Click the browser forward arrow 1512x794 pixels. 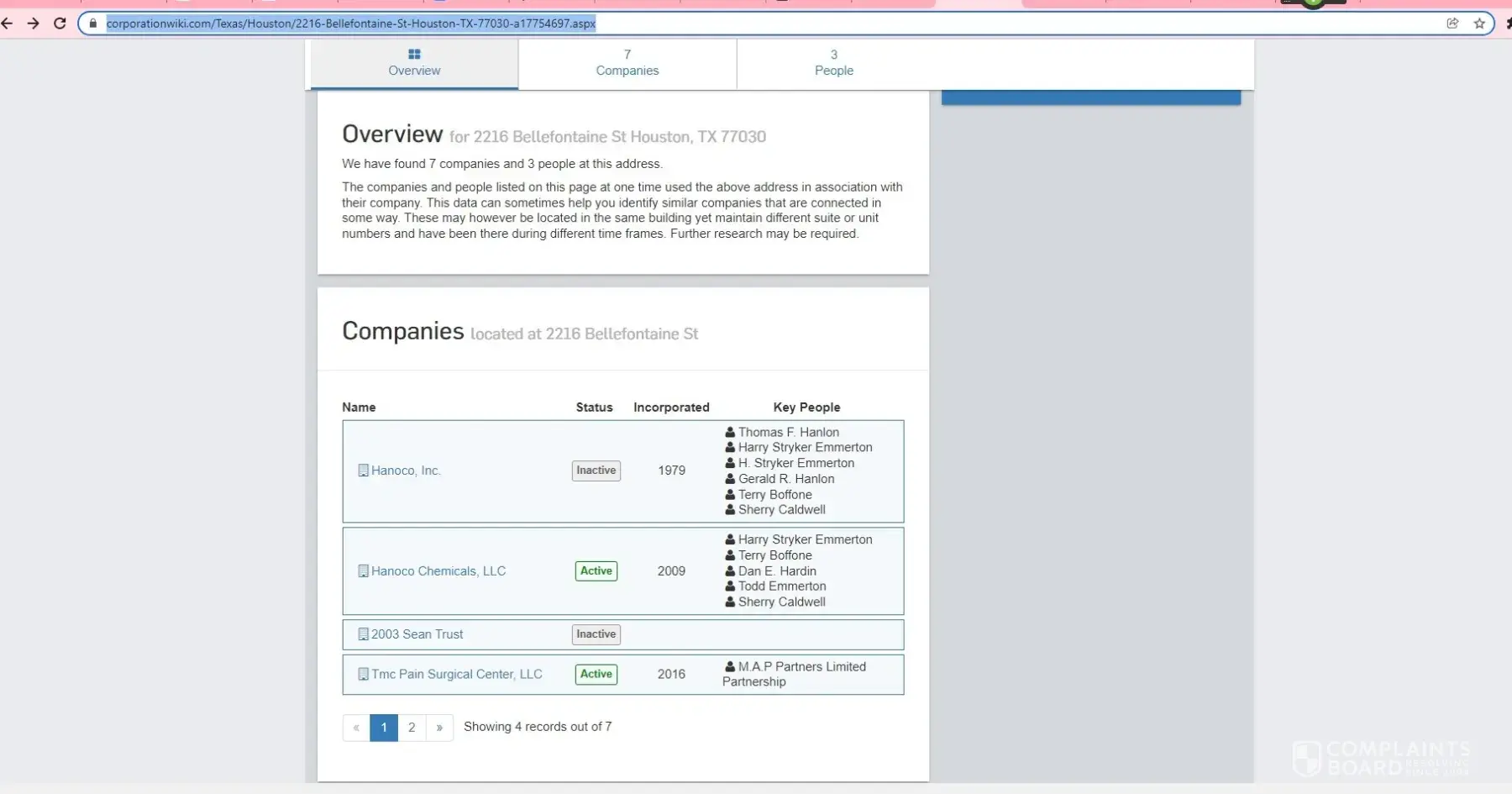click(x=34, y=24)
